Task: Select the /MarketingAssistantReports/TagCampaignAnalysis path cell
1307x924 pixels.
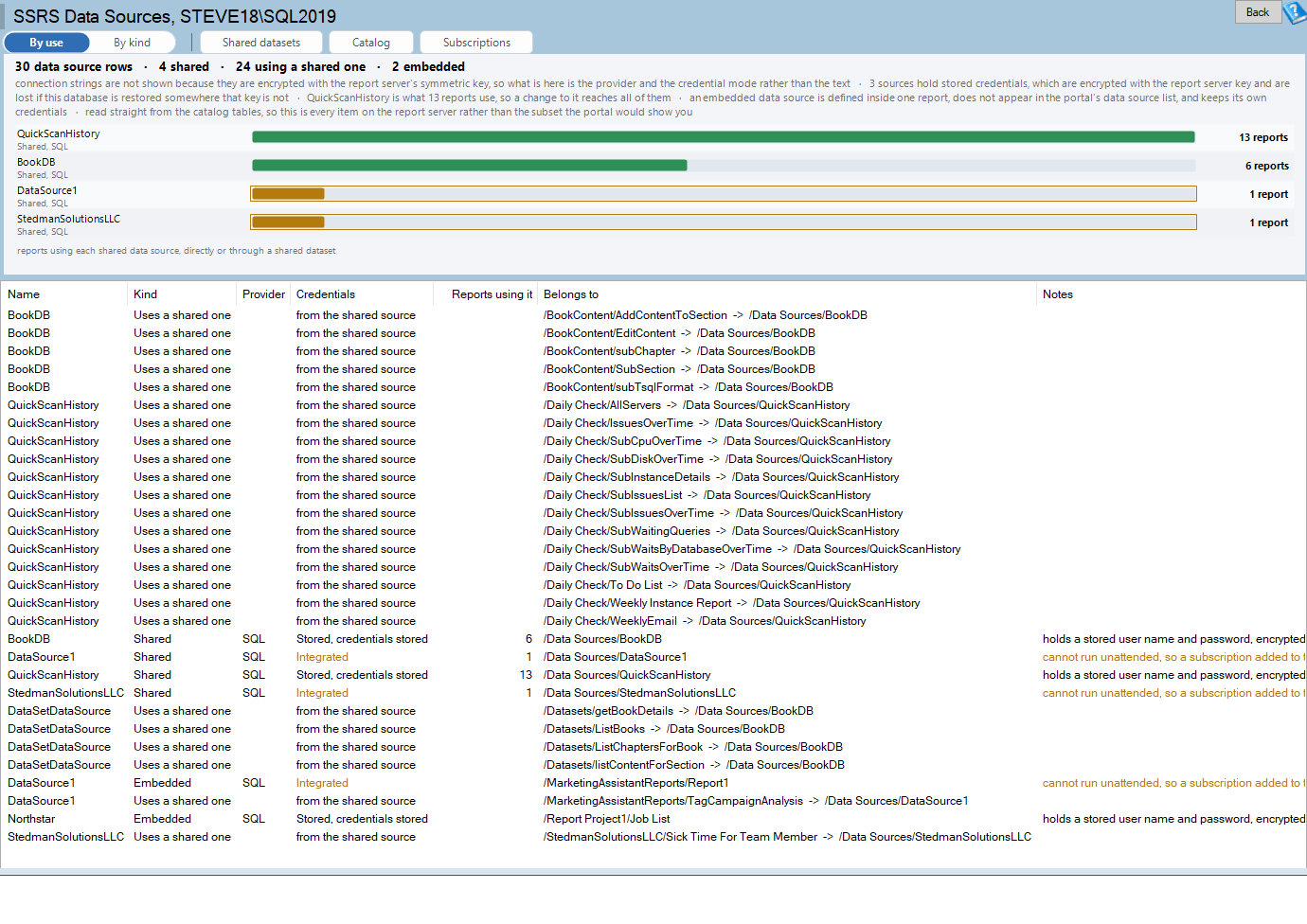Action: point(756,801)
